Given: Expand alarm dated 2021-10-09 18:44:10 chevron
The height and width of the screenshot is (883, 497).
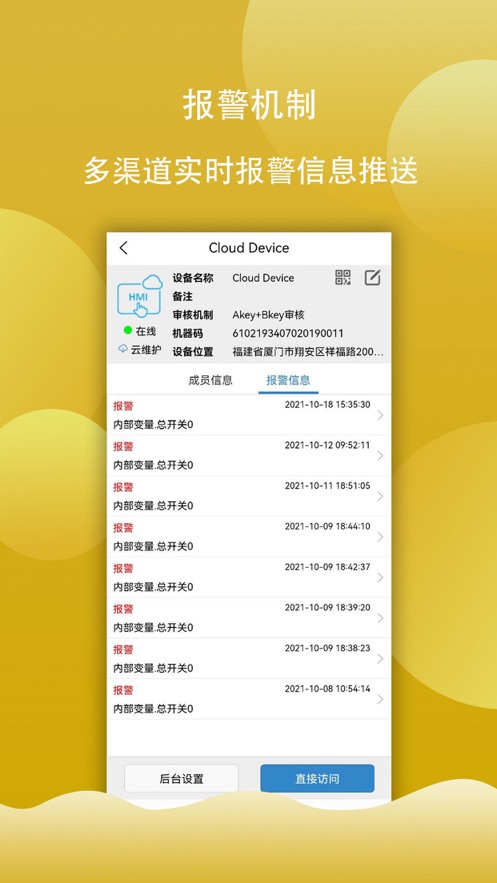Looking at the screenshot, I should point(380,537).
